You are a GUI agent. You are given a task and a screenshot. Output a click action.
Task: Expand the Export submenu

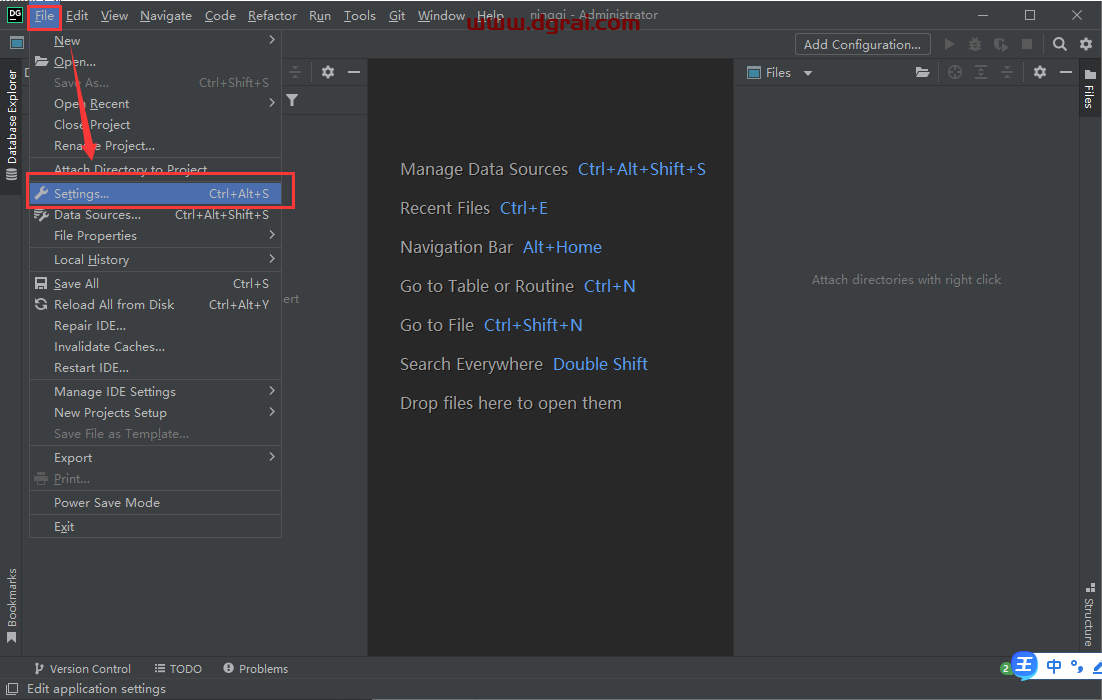(155, 458)
